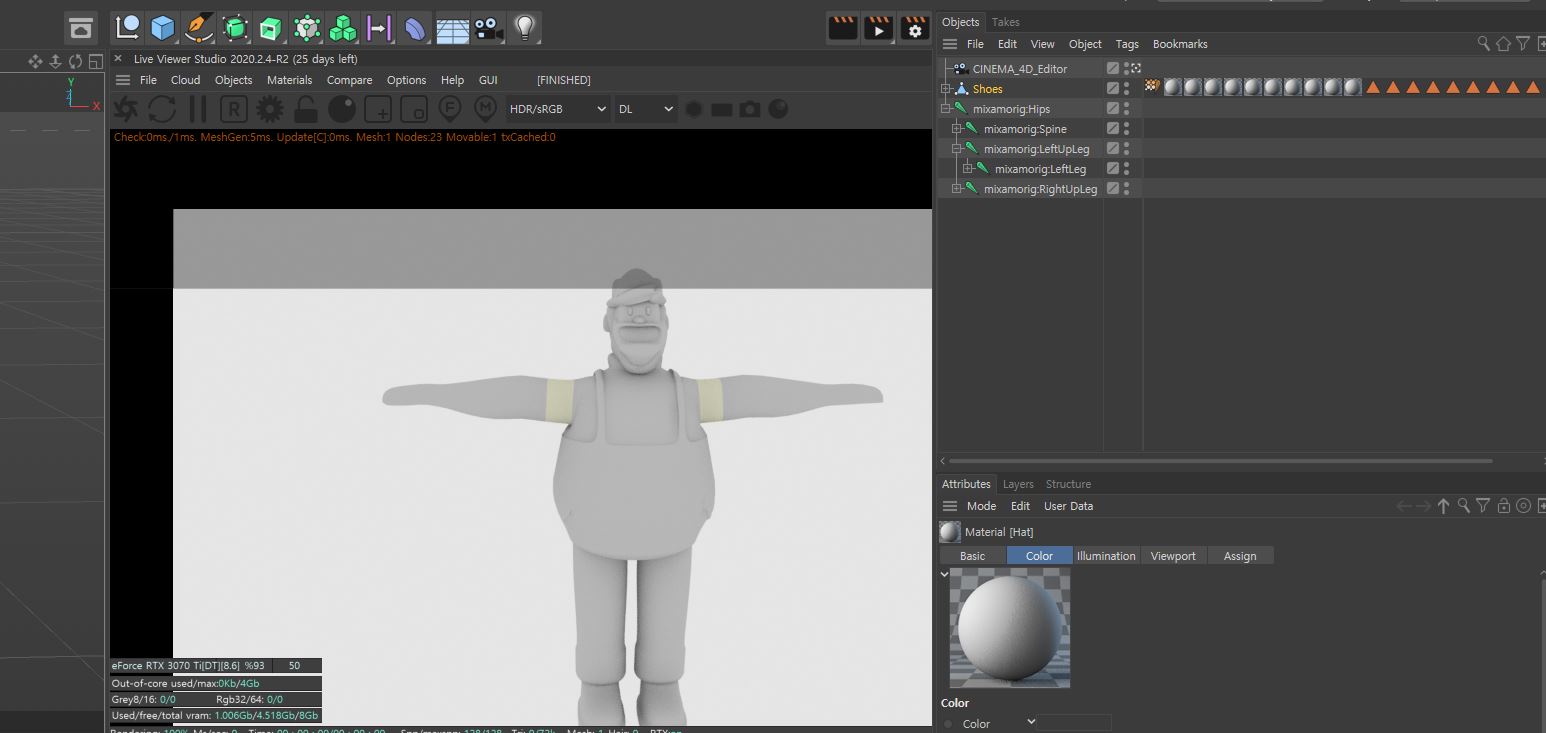Viewport: 1546px width, 733px height.
Task: Open Octane settings gear in Live Viewer
Action: [269, 108]
